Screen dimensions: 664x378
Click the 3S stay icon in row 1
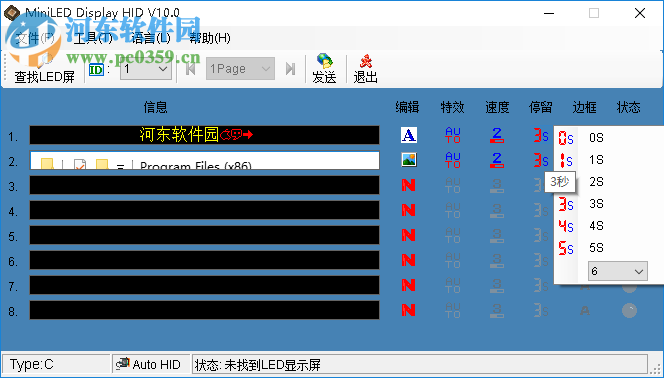pyautogui.click(x=541, y=135)
